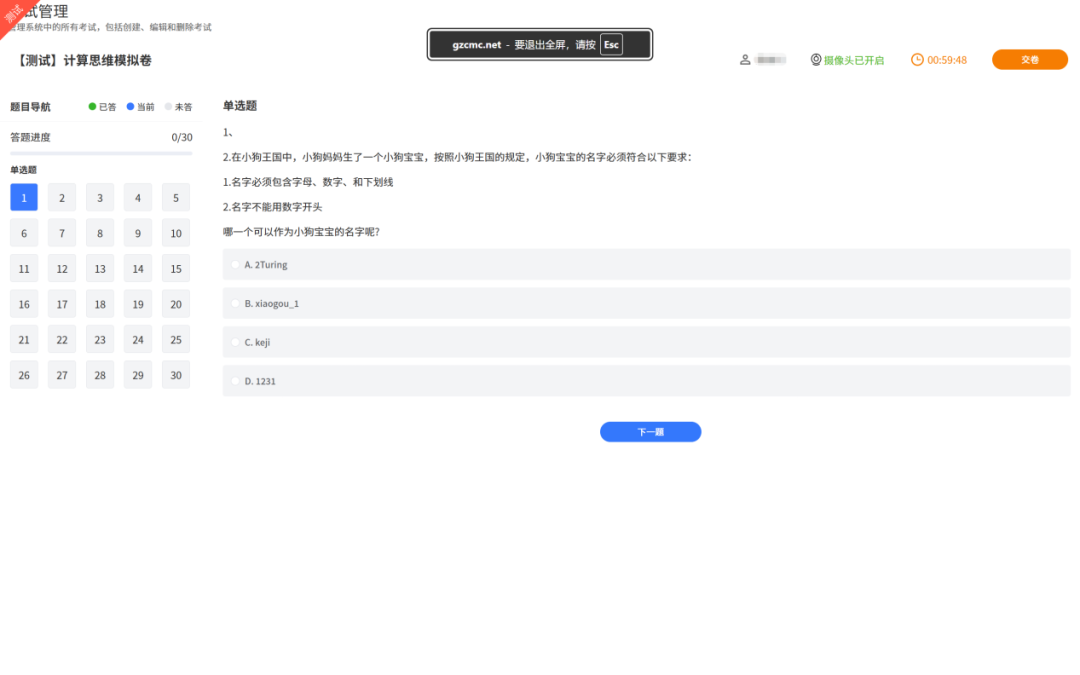Click the user profile icon
This screenshot has height=675, width=1080.
[745, 60]
